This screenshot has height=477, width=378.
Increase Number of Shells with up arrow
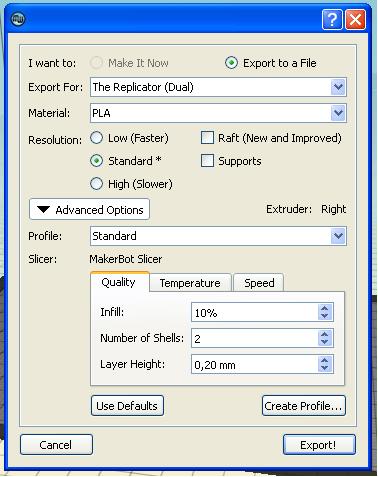click(325, 334)
